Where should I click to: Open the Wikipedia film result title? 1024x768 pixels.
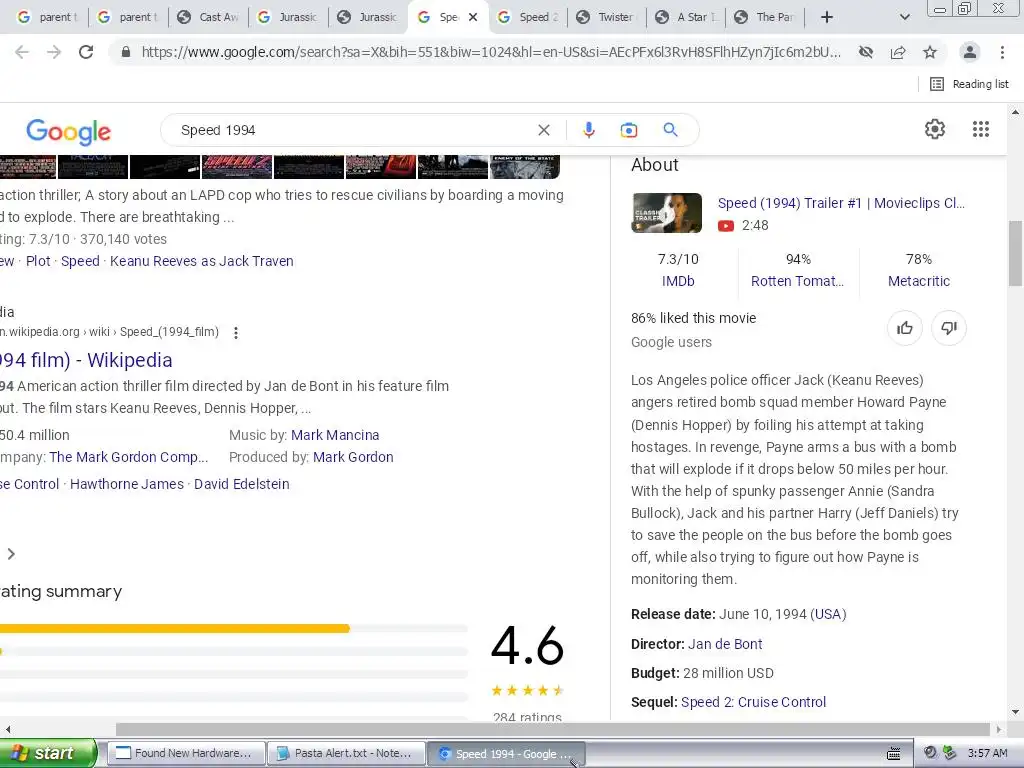click(x=86, y=360)
